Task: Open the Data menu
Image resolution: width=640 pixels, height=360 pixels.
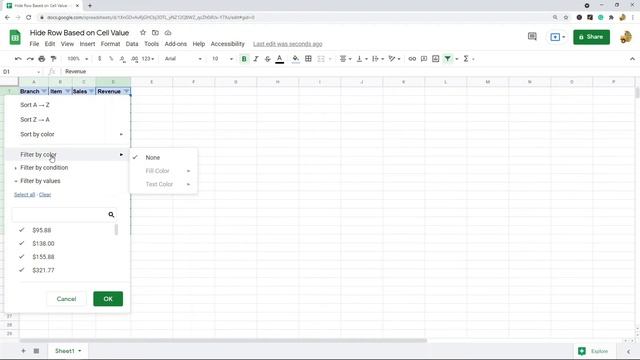Action: pos(132,44)
